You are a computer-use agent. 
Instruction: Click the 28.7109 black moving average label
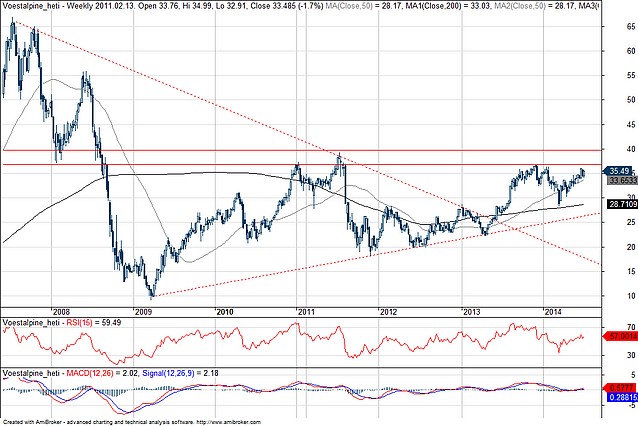pyautogui.click(x=623, y=204)
